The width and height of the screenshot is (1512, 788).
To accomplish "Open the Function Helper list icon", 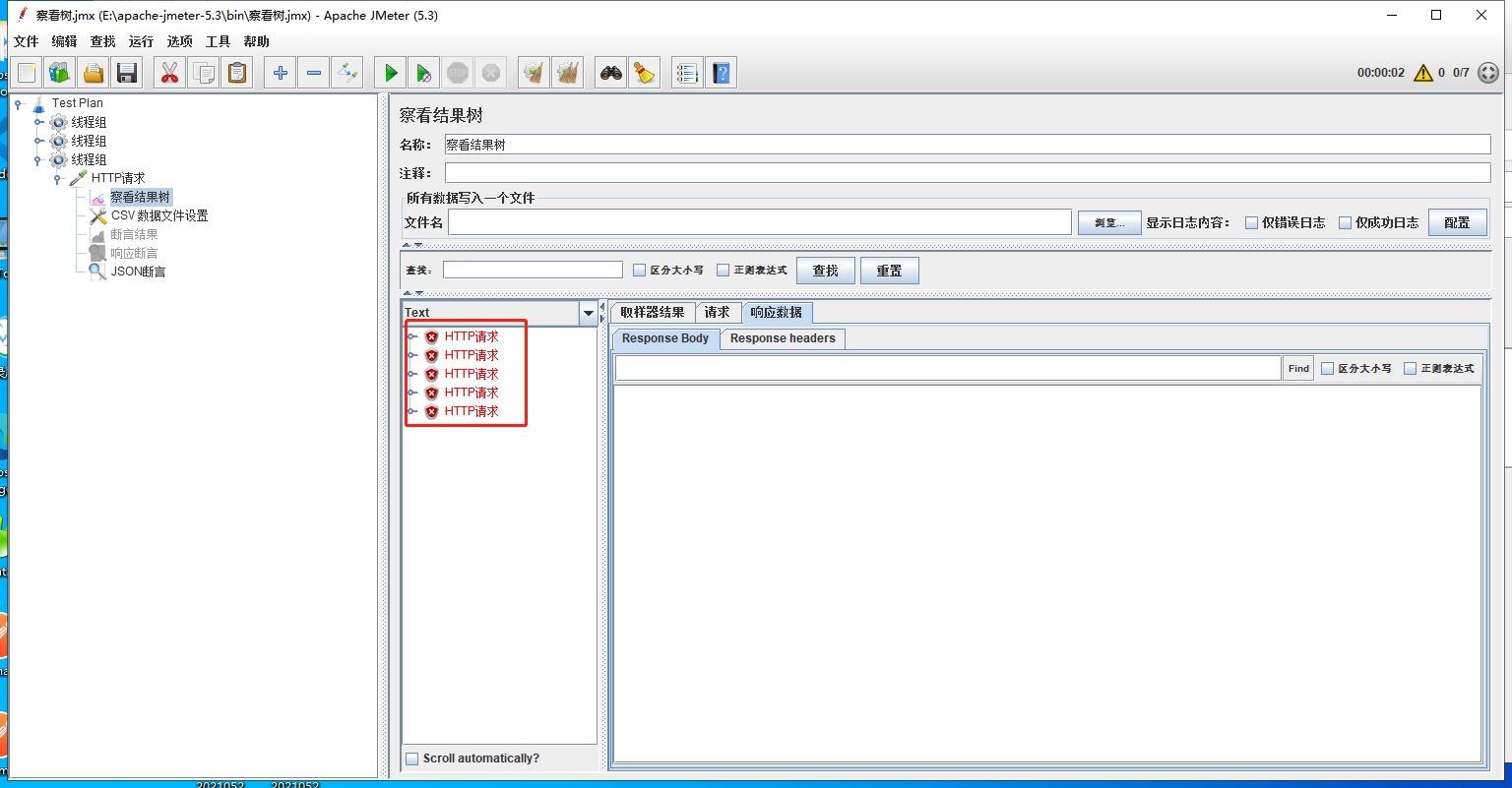I will (688, 73).
